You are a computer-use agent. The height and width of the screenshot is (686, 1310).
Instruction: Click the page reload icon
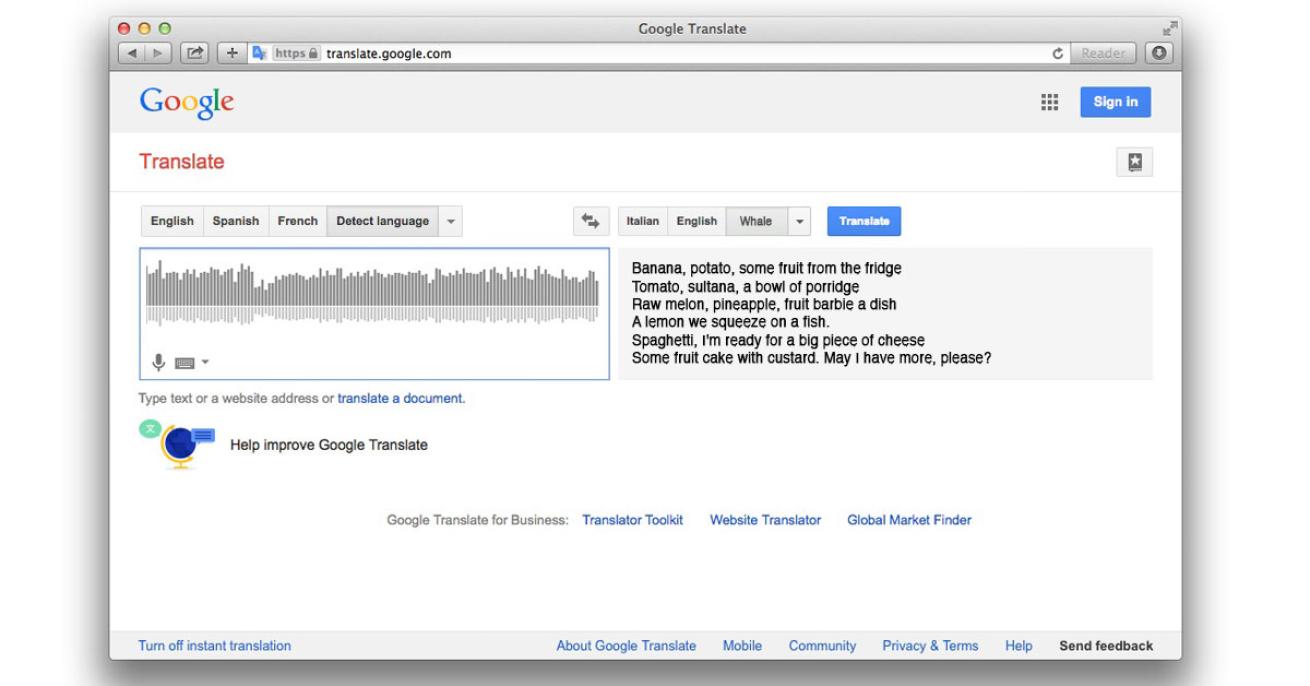[x=1057, y=54]
